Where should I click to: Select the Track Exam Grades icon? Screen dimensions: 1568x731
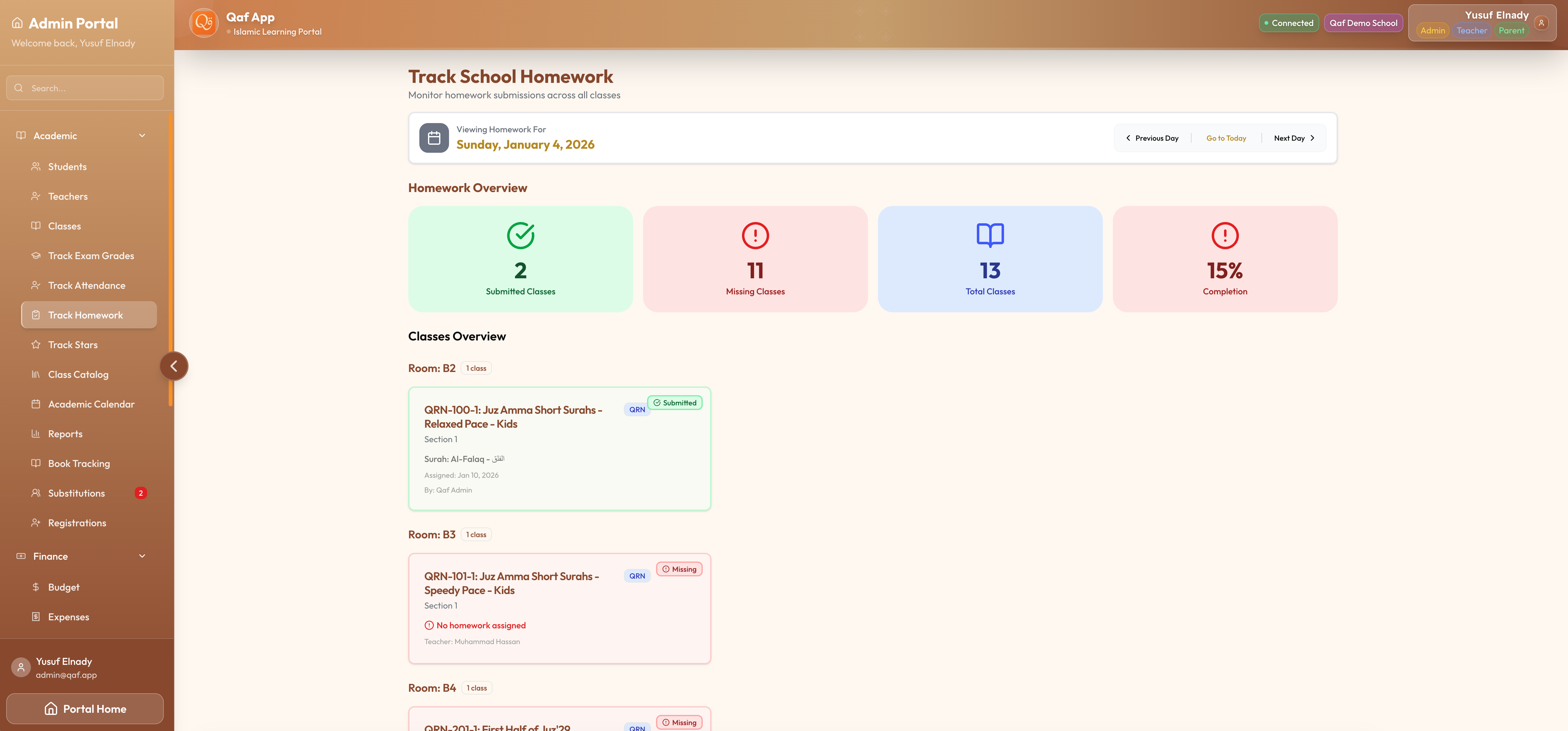[x=36, y=255]
